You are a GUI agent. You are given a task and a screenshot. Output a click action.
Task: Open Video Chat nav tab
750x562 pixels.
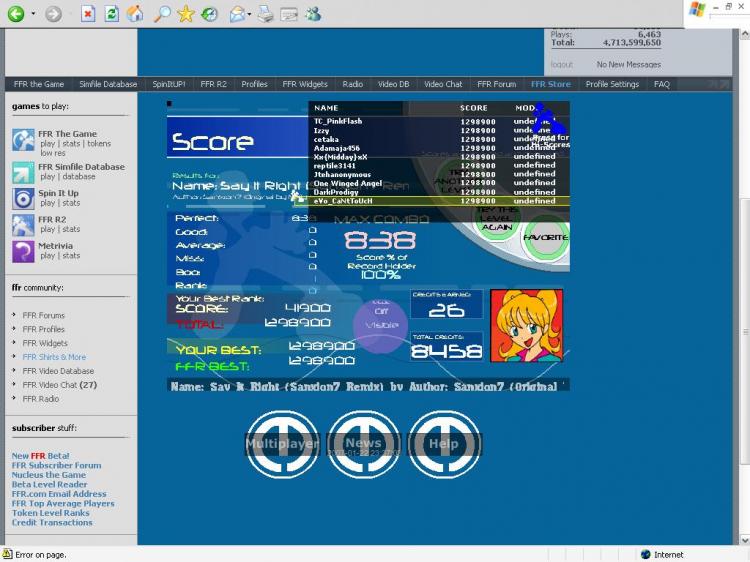coord(443,84)
